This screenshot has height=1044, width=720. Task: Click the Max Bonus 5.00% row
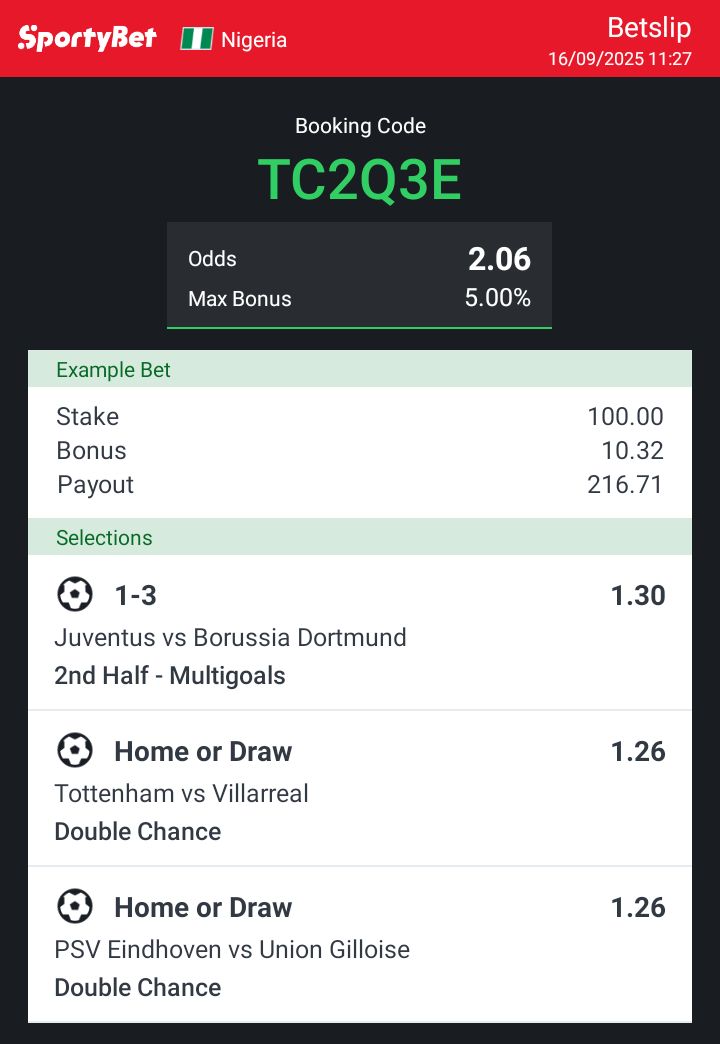click(x=360, y=298)
